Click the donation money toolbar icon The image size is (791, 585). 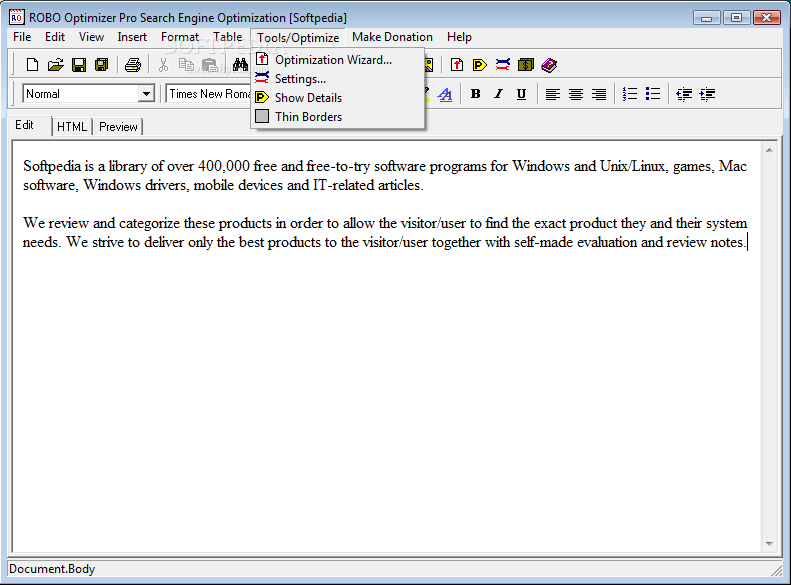(526, 65)
